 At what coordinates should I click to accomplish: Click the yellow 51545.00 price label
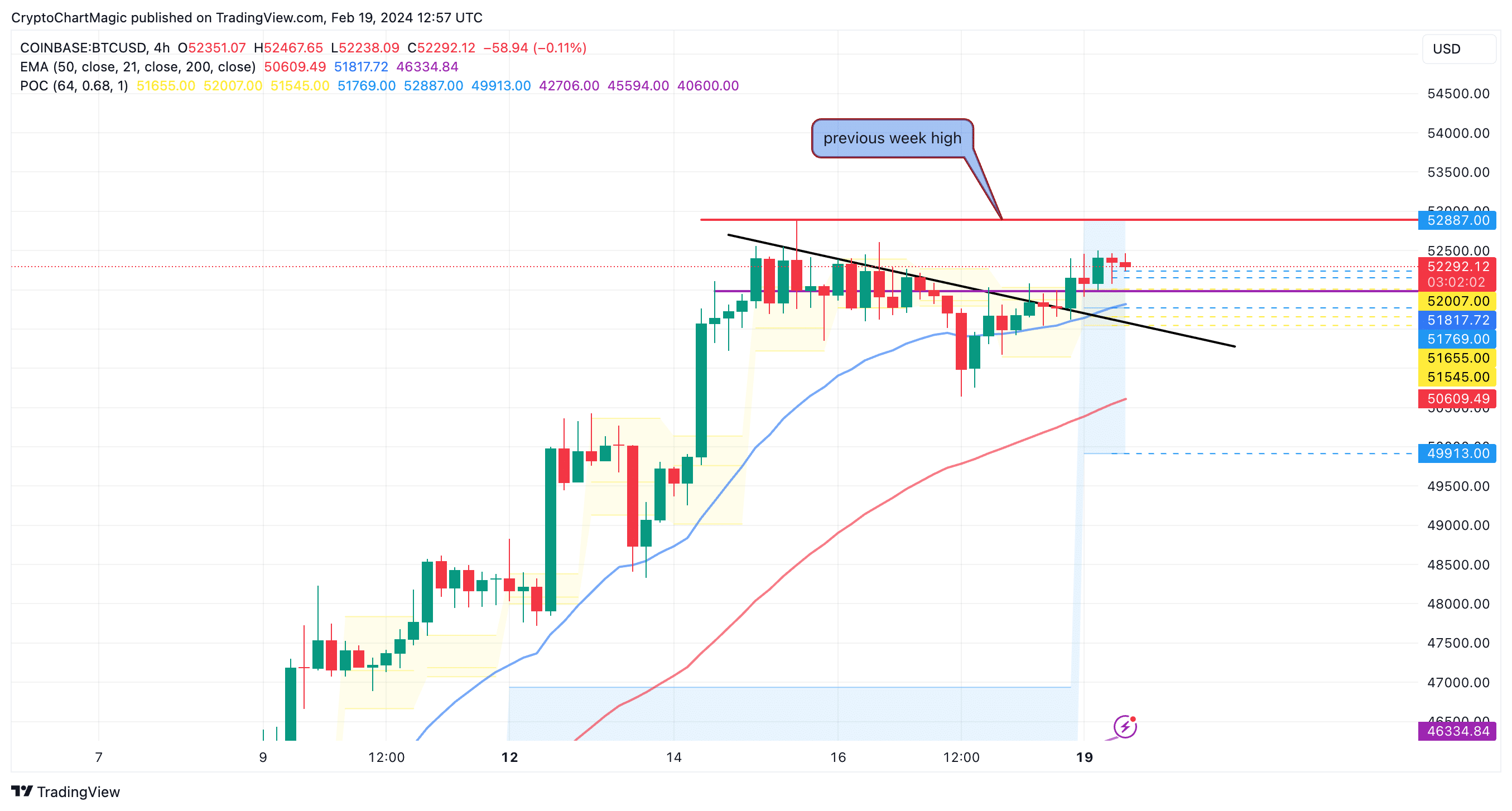point(1457,376)
